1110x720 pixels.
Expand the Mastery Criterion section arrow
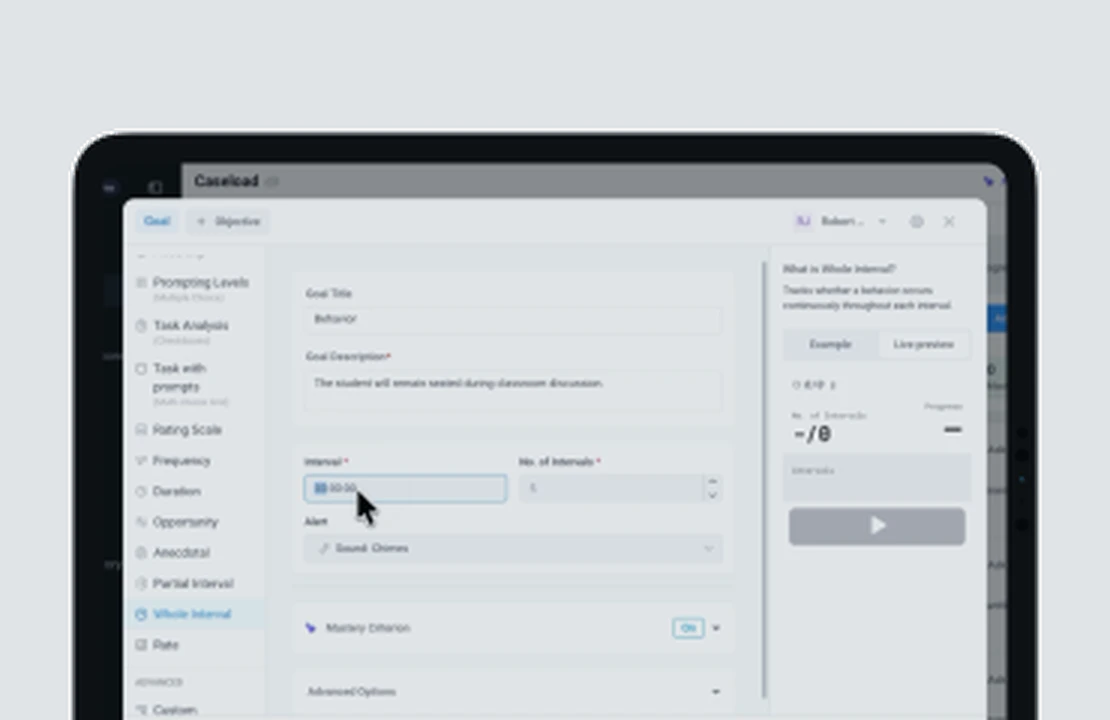(x=716, y=628)
